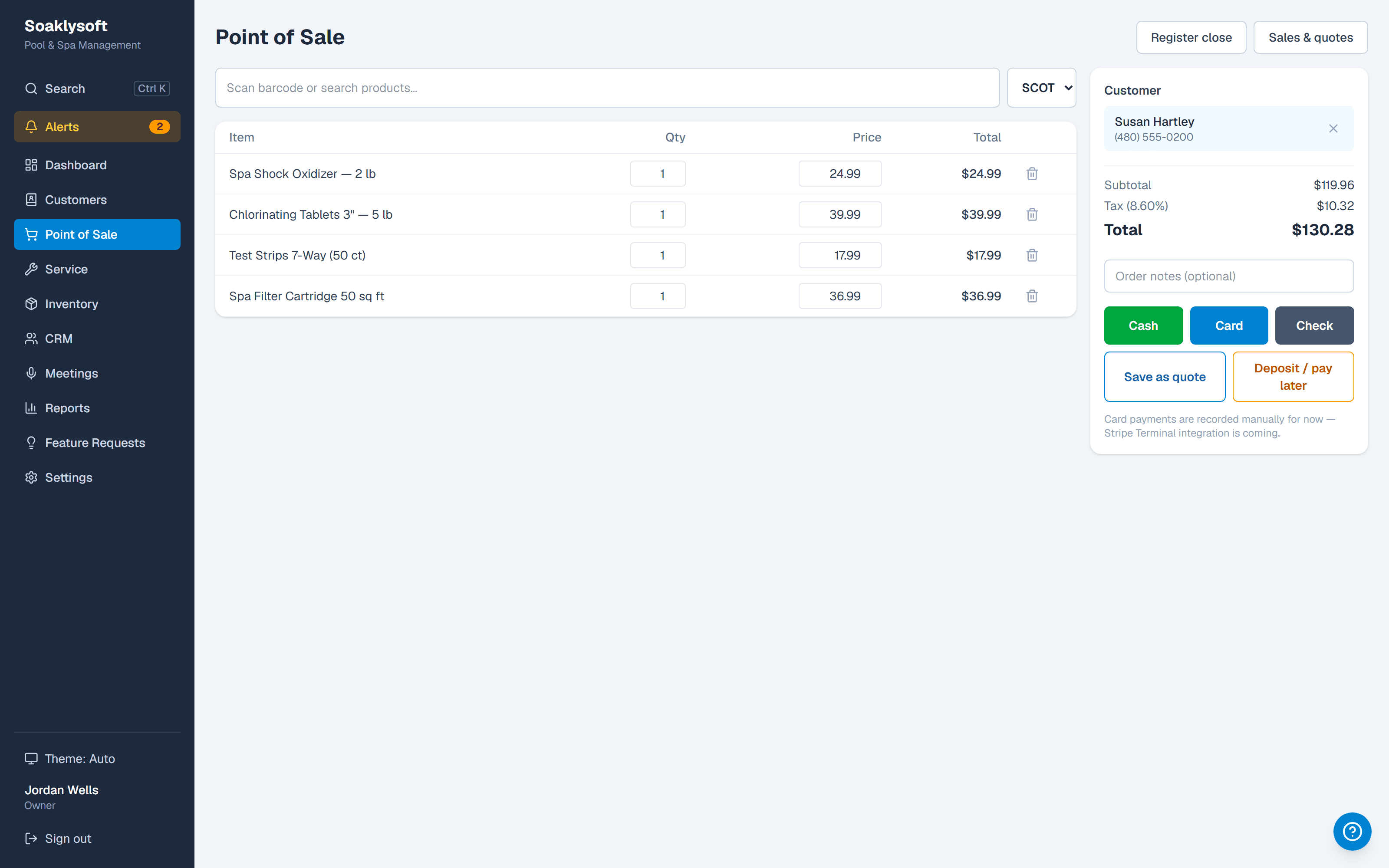
Task: Delete the Spa Filter Cartridge row
Action: pos(1031,296)
